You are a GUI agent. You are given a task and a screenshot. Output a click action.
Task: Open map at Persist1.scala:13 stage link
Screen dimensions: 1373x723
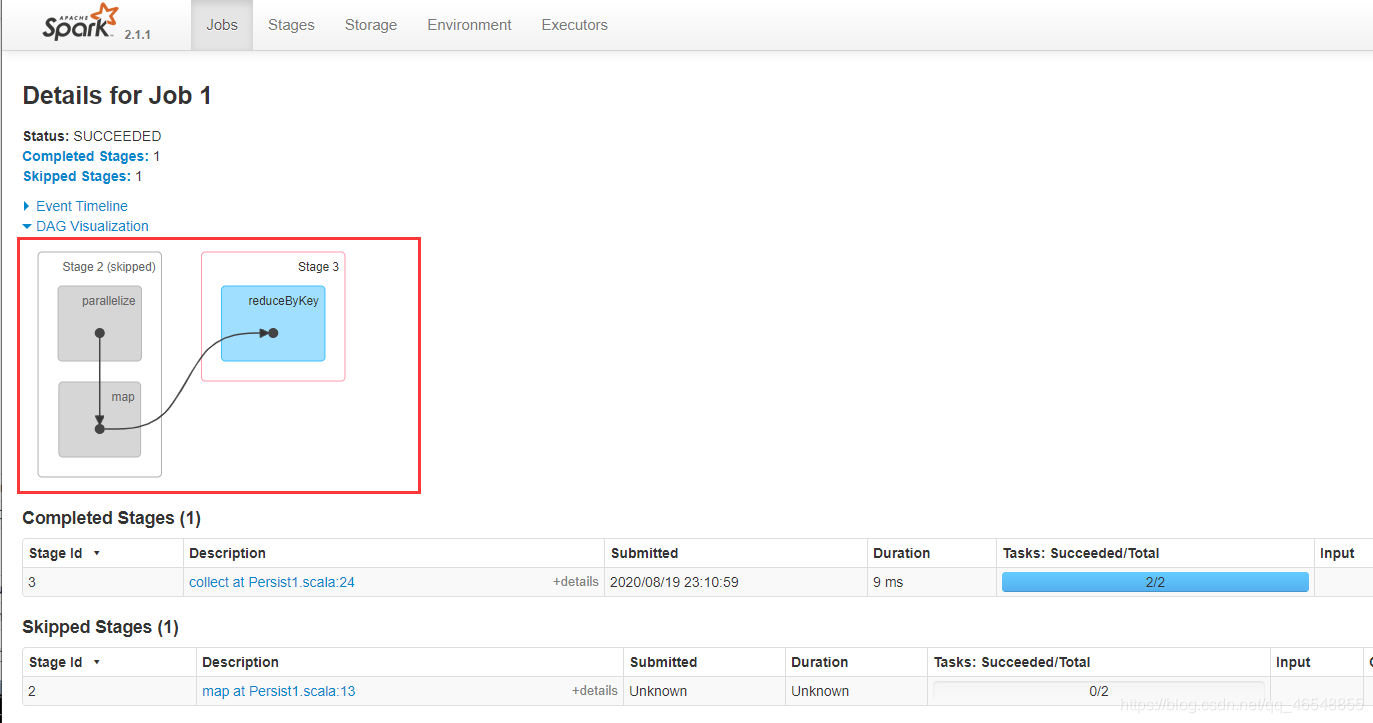coord(279,691)
